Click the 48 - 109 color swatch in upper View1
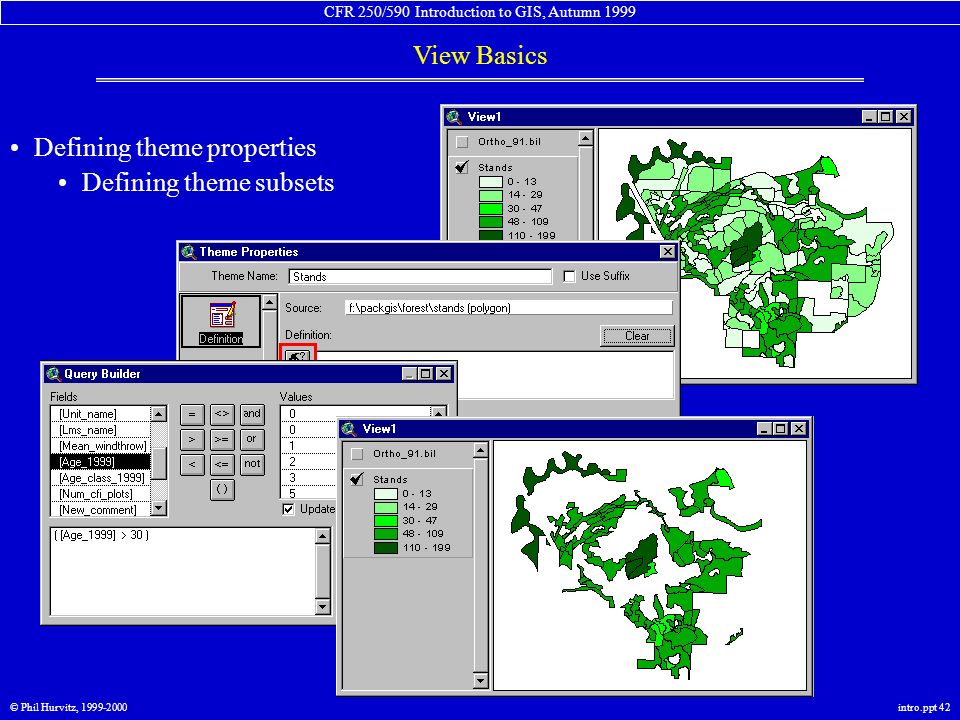The height and width of the screenshot is (720, 960). point(490,222)
